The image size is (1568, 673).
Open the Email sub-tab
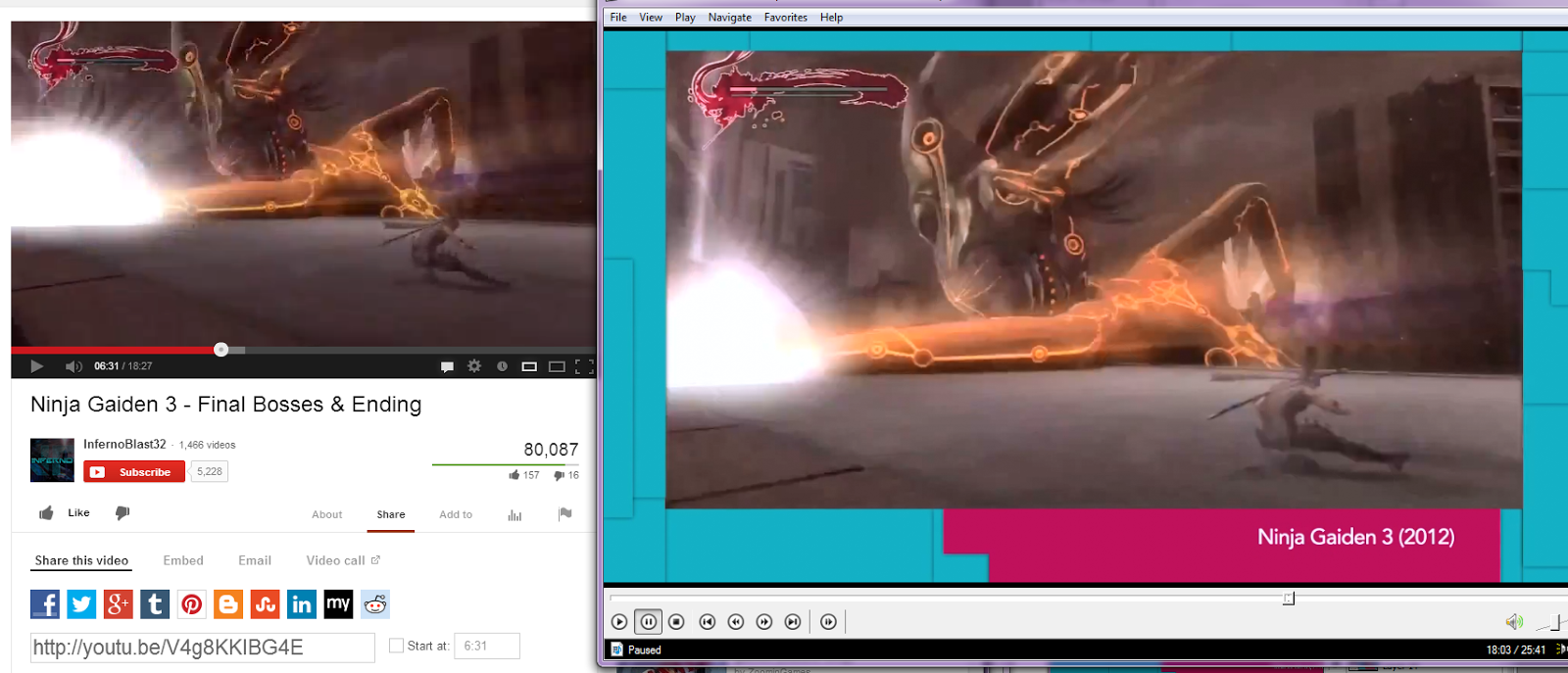[x=255, y=560]
